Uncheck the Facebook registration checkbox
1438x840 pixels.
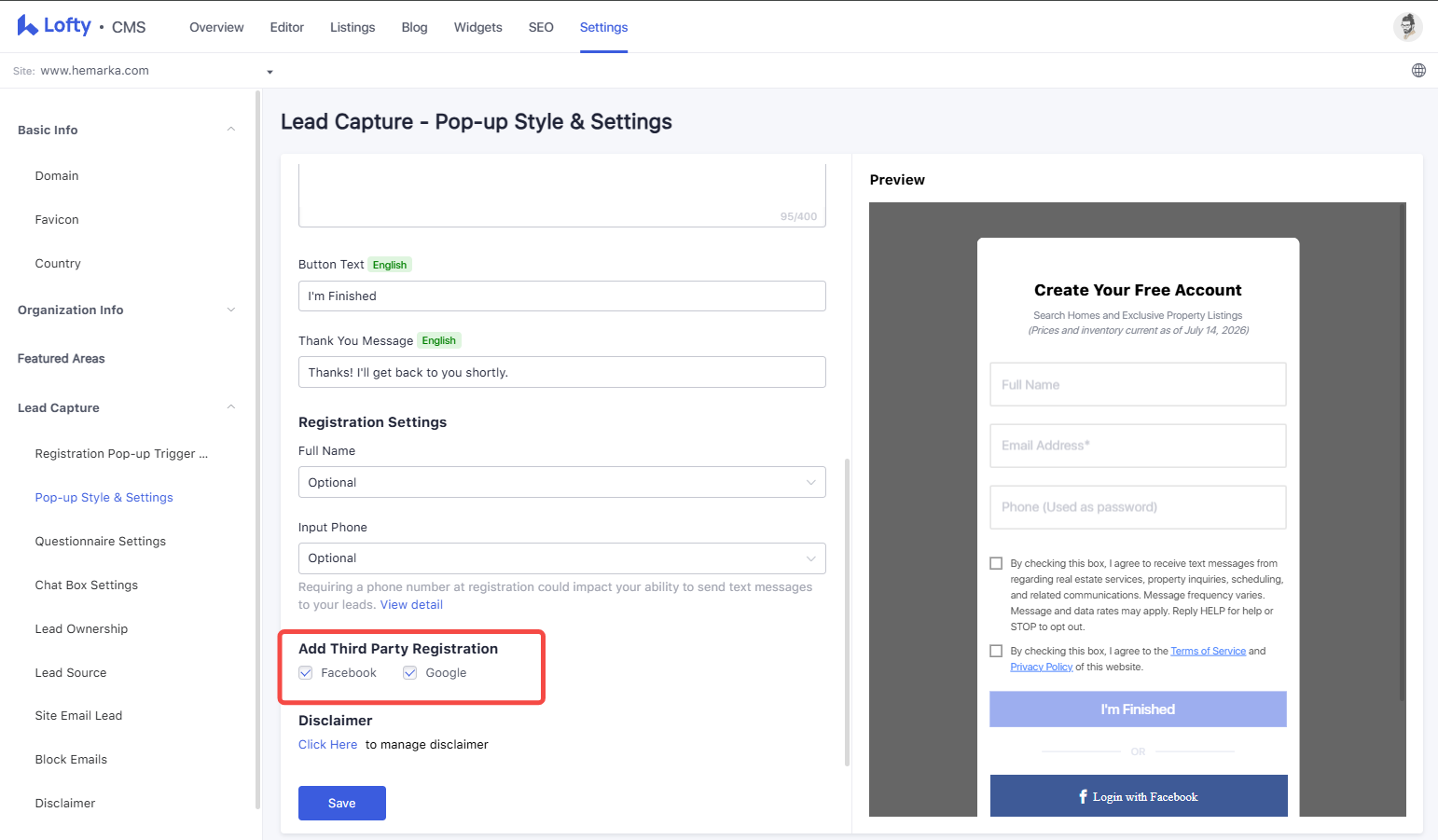click(306, 673)
